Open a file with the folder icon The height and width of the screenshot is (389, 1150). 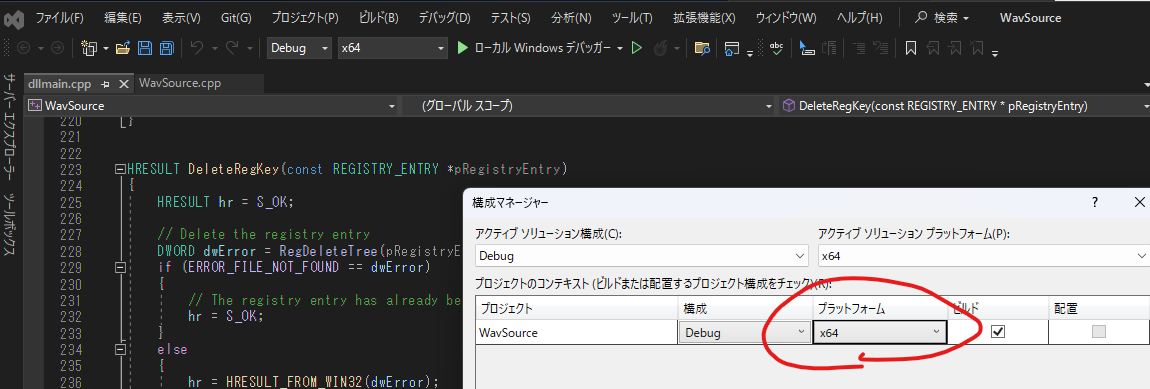(122, 48)
